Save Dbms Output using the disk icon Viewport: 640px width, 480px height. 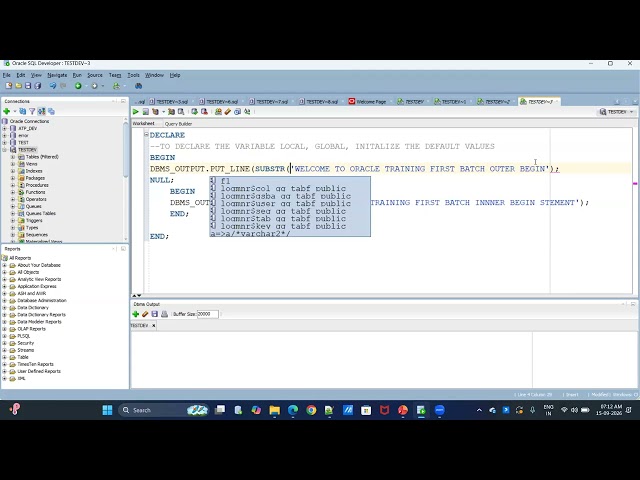pos(155,314)
